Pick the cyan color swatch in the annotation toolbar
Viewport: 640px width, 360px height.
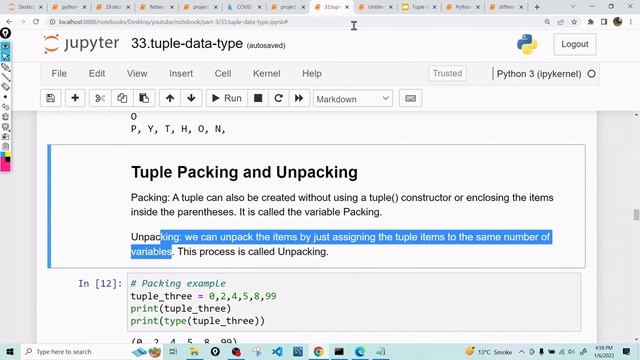point(3,155)
